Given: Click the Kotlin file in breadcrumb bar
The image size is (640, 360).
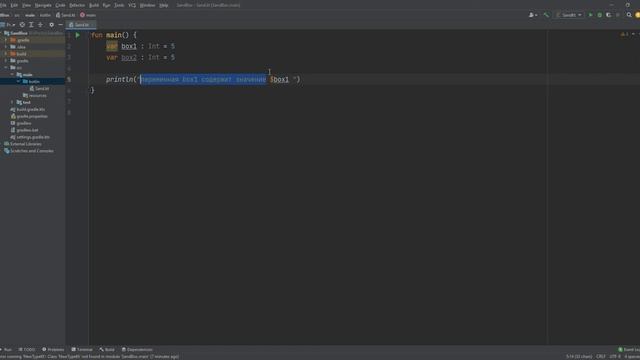Looking at the screenshot, I should (x=66, y=15).
